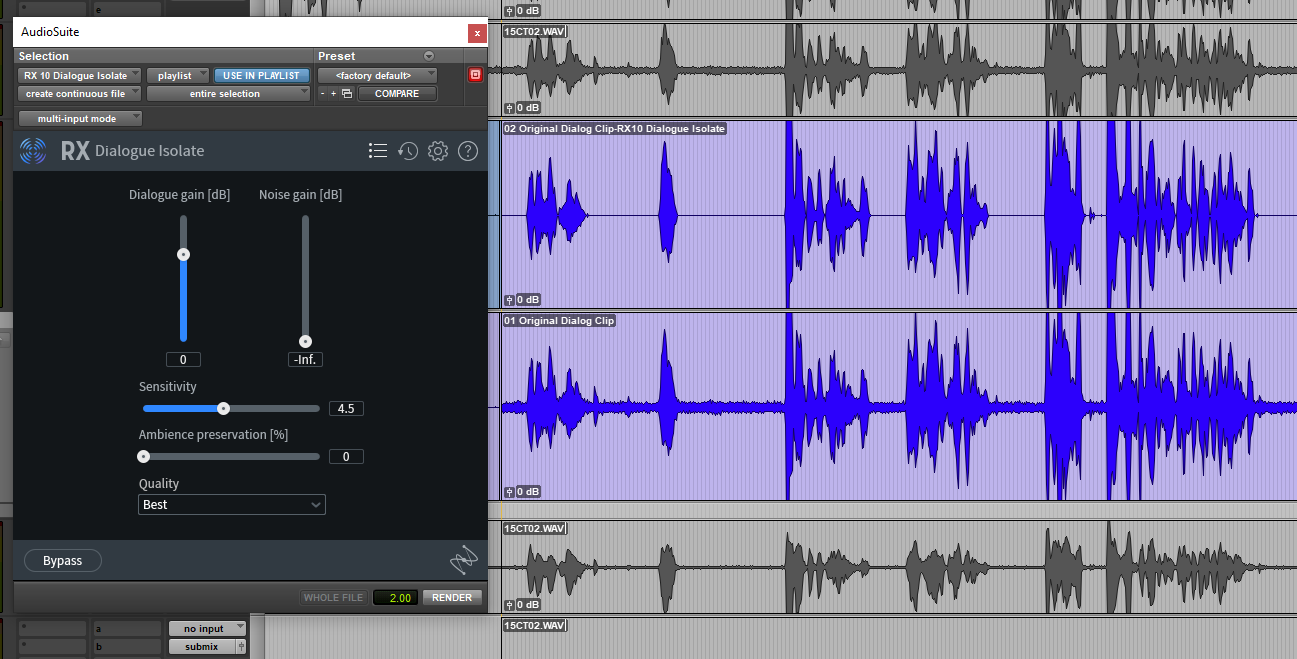Viewport: 1297px width, 659px height.
Task: Open RX 10 Dialogue Isolate plug-in selector
Action: 80,75
